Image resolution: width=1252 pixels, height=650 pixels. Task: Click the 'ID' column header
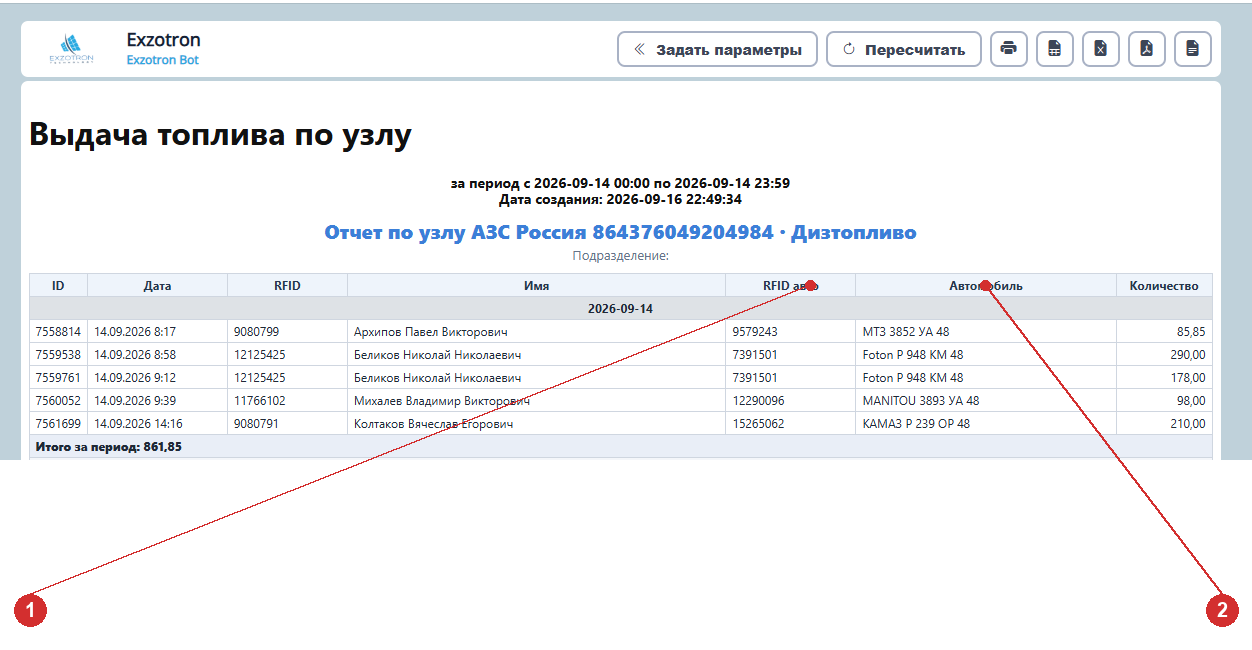tap(58, 286)
